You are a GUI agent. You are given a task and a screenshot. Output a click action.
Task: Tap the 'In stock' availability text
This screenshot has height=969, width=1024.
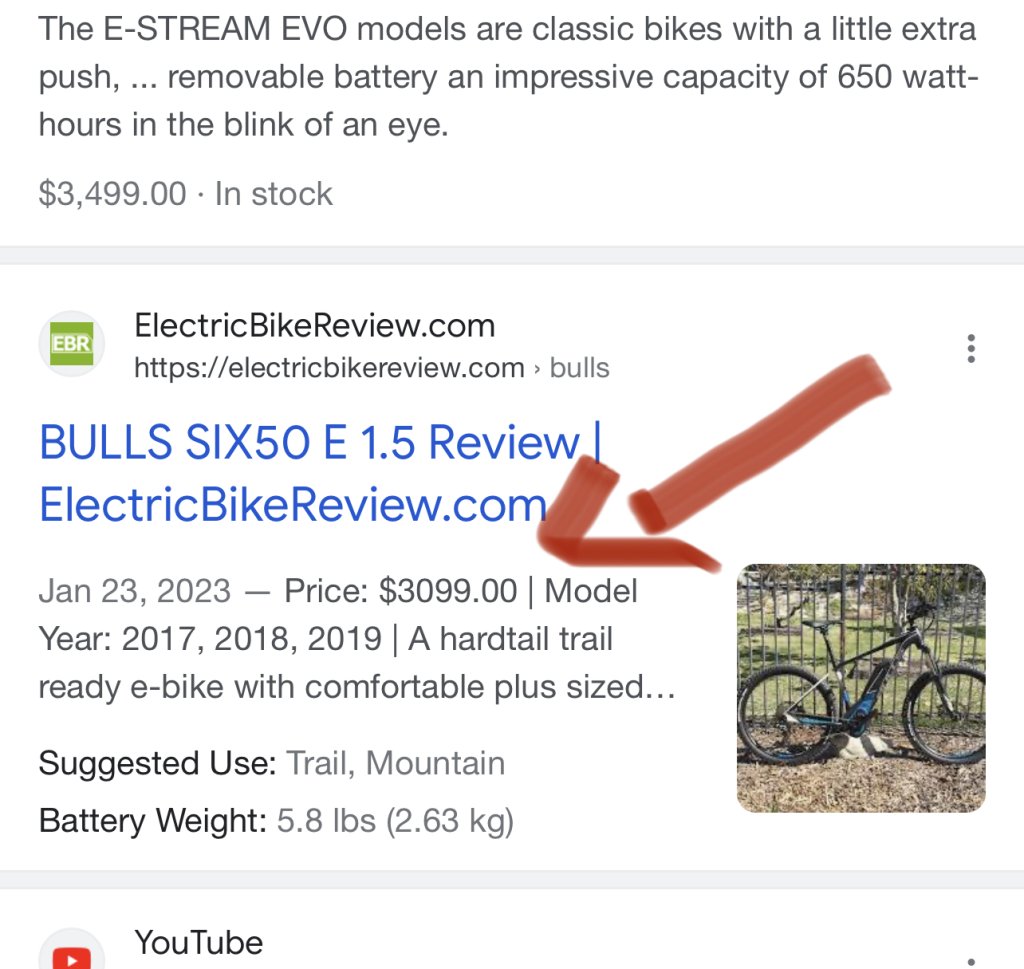274,194
